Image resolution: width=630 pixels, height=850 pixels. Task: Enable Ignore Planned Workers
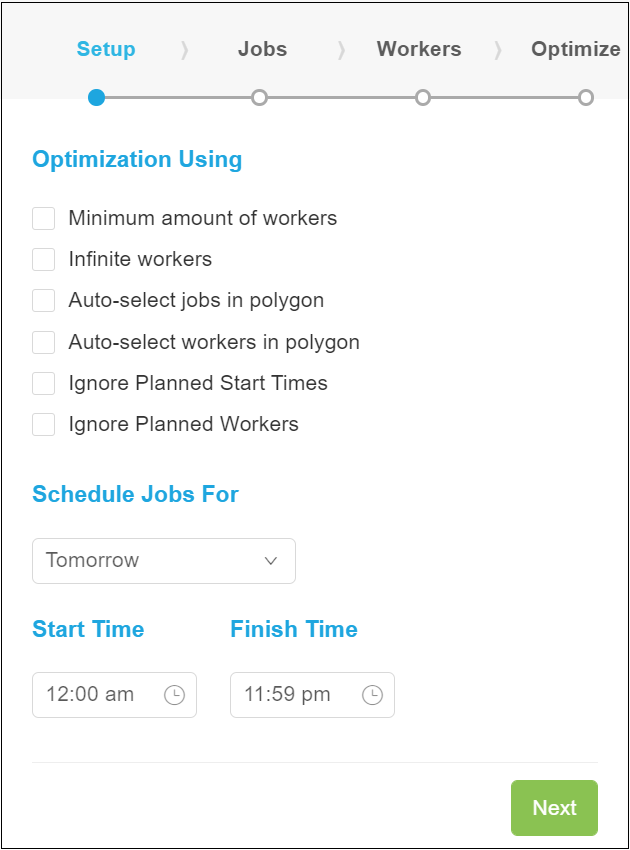(43, 424)
